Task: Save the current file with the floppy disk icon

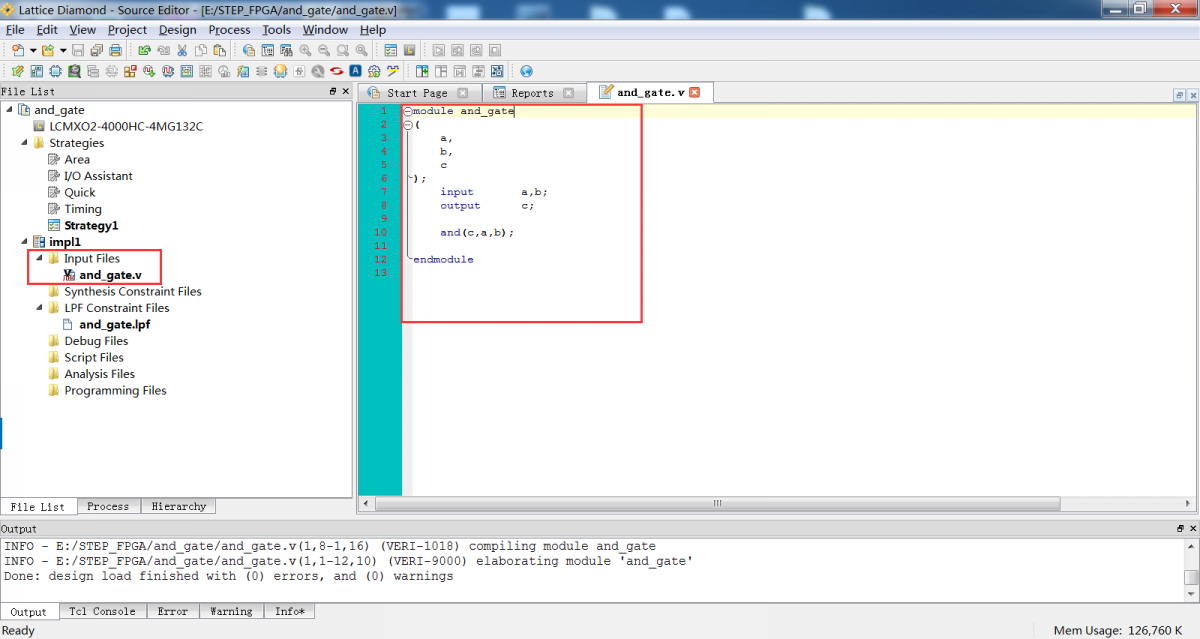Action: pos(78,50)
